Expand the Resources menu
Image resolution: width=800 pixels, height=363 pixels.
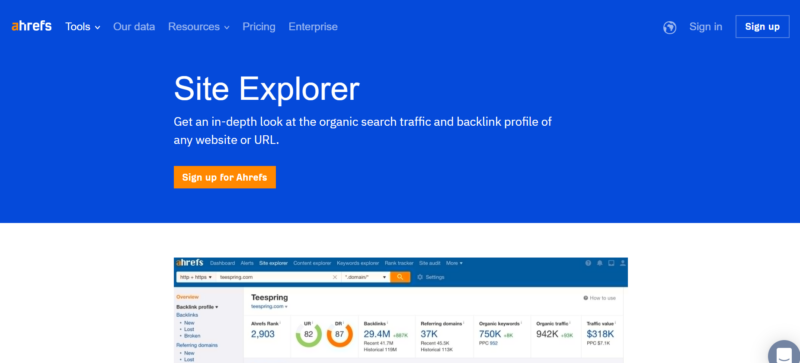pos(199,27)
